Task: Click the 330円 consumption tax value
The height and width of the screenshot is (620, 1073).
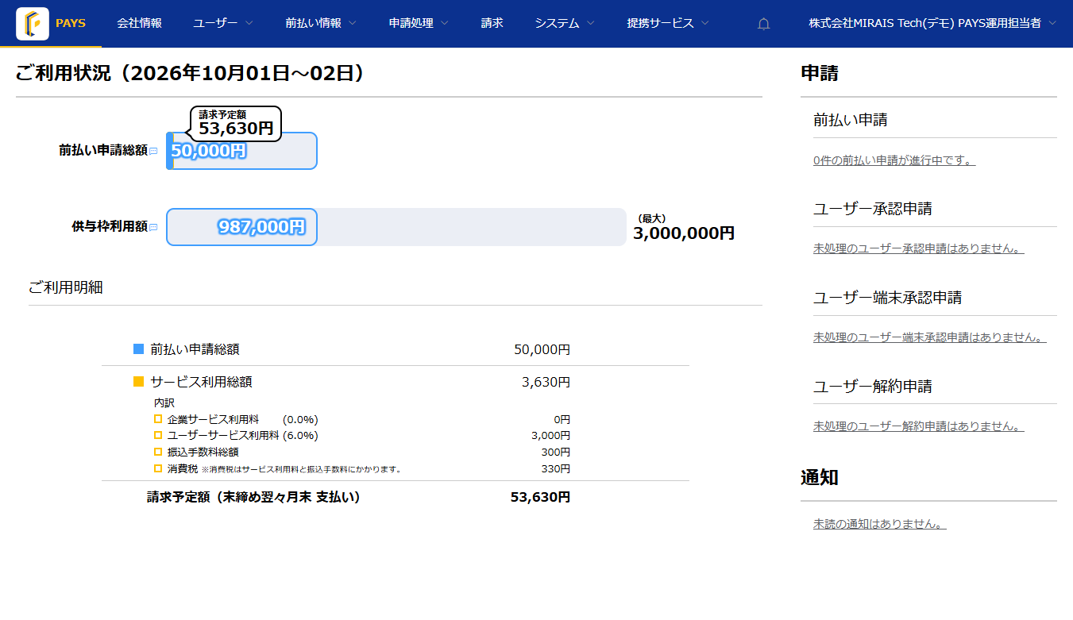Action: click(x=555, y=469)
